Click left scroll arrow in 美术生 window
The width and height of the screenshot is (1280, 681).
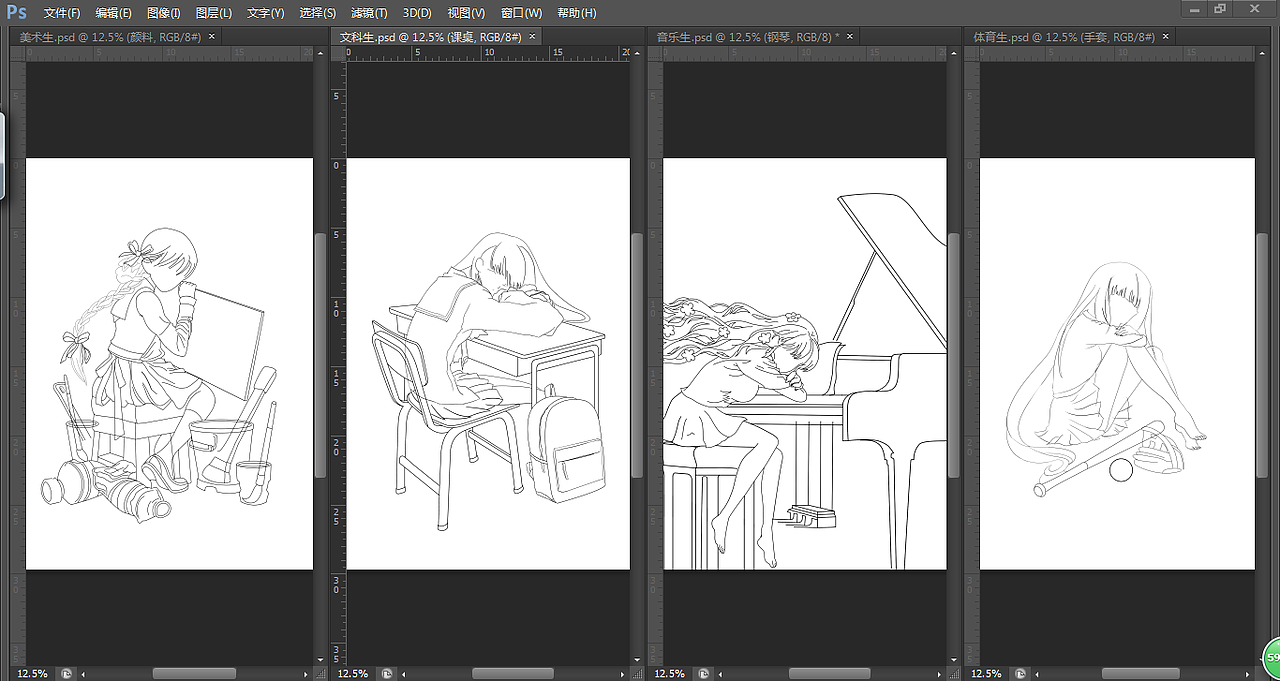point(83,674)
